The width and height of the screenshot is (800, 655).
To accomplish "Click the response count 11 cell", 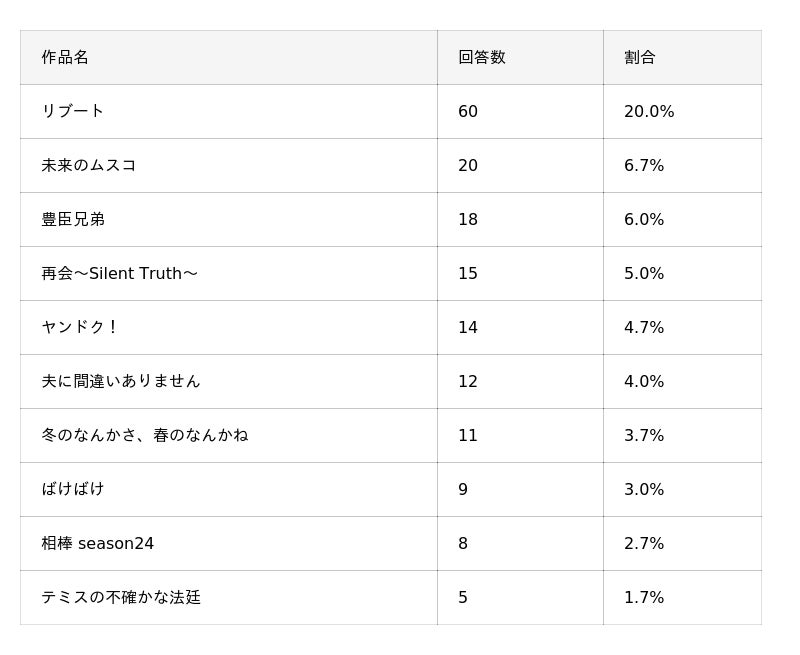I will tap(468, 435).
